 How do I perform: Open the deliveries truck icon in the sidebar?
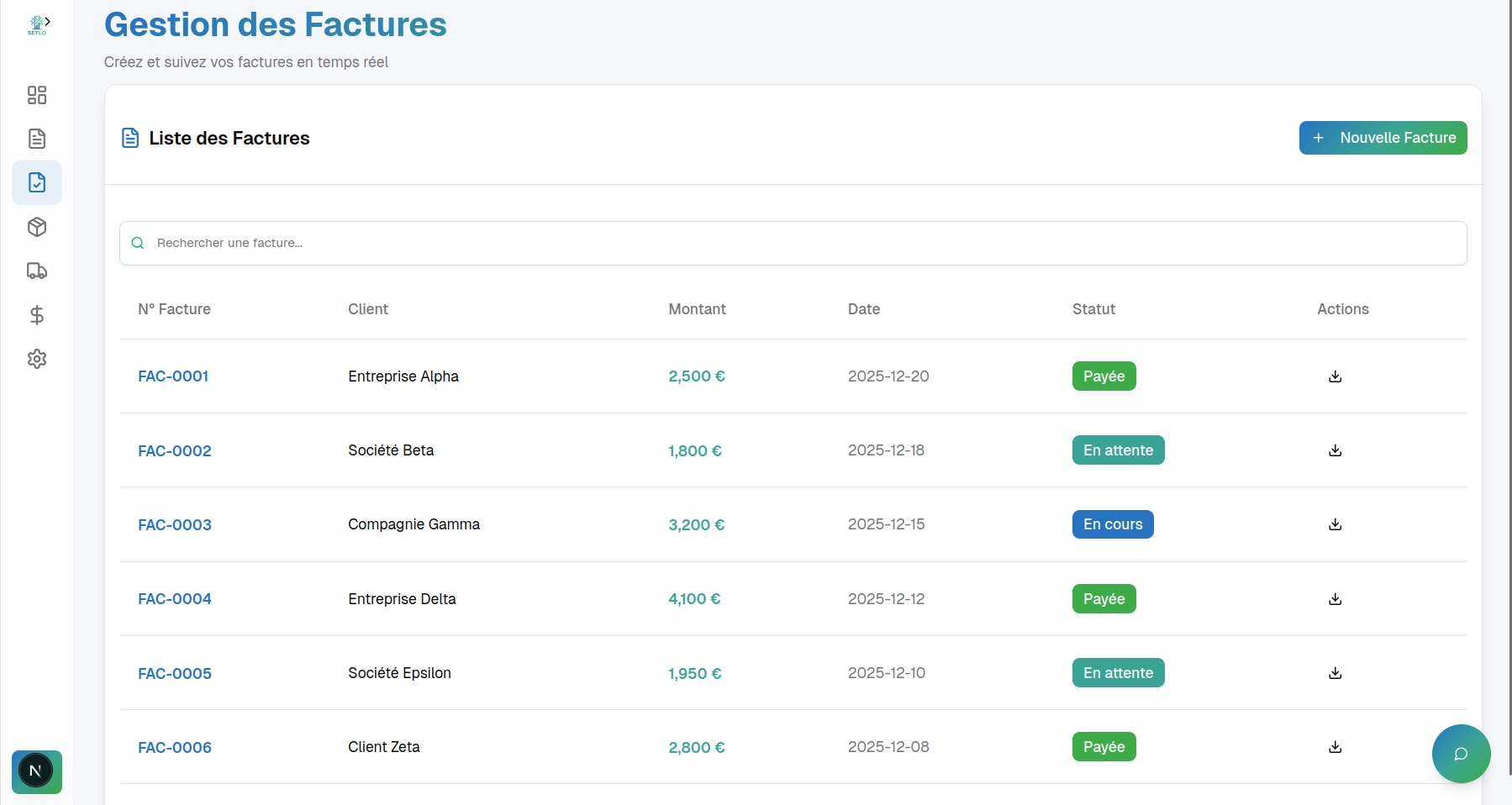click(x=37, y=271)
